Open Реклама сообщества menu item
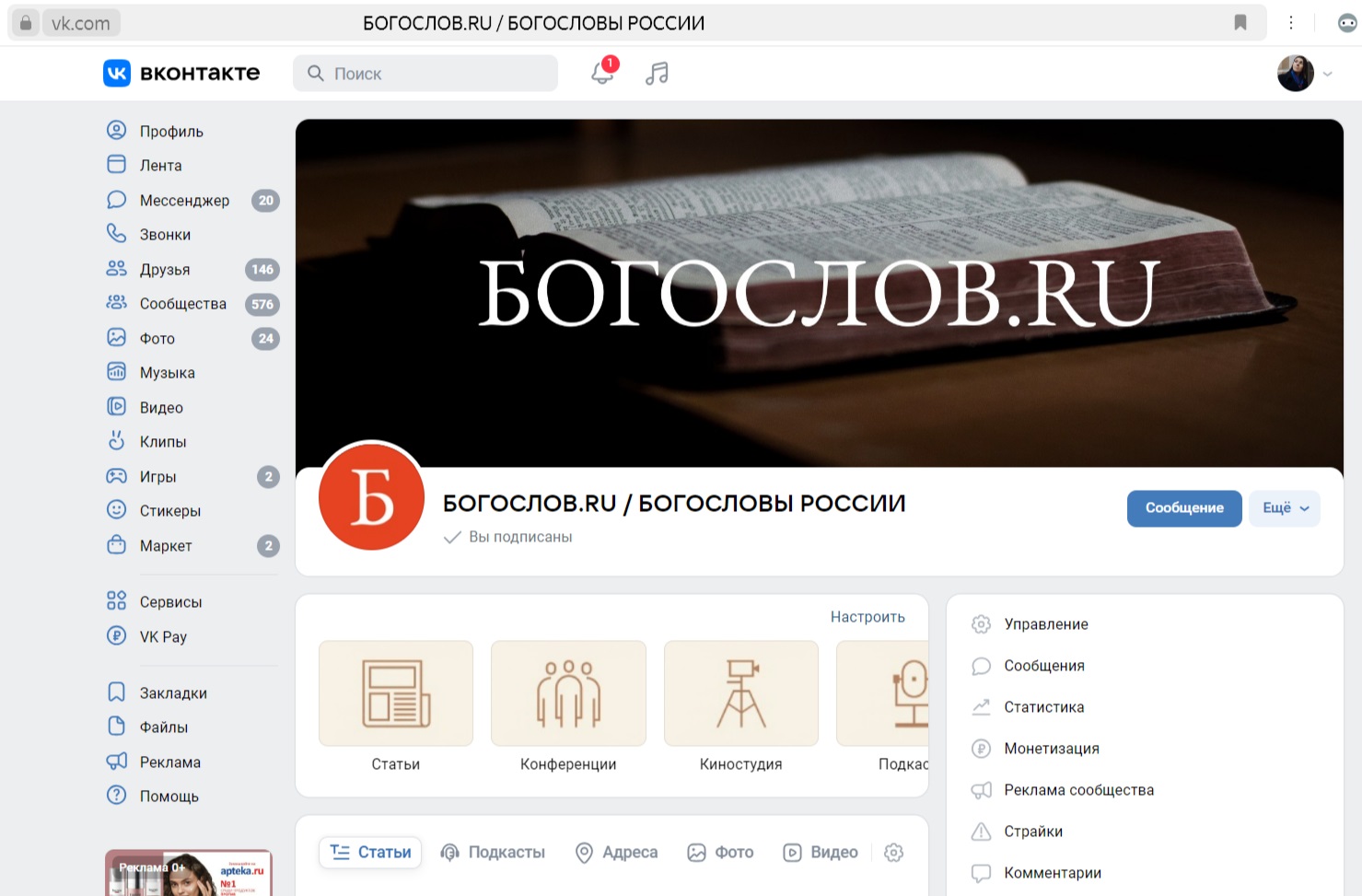Image resolution: width=1362 pixels, height=896 pixels. pyautogui.click(x=1078, y=790)
